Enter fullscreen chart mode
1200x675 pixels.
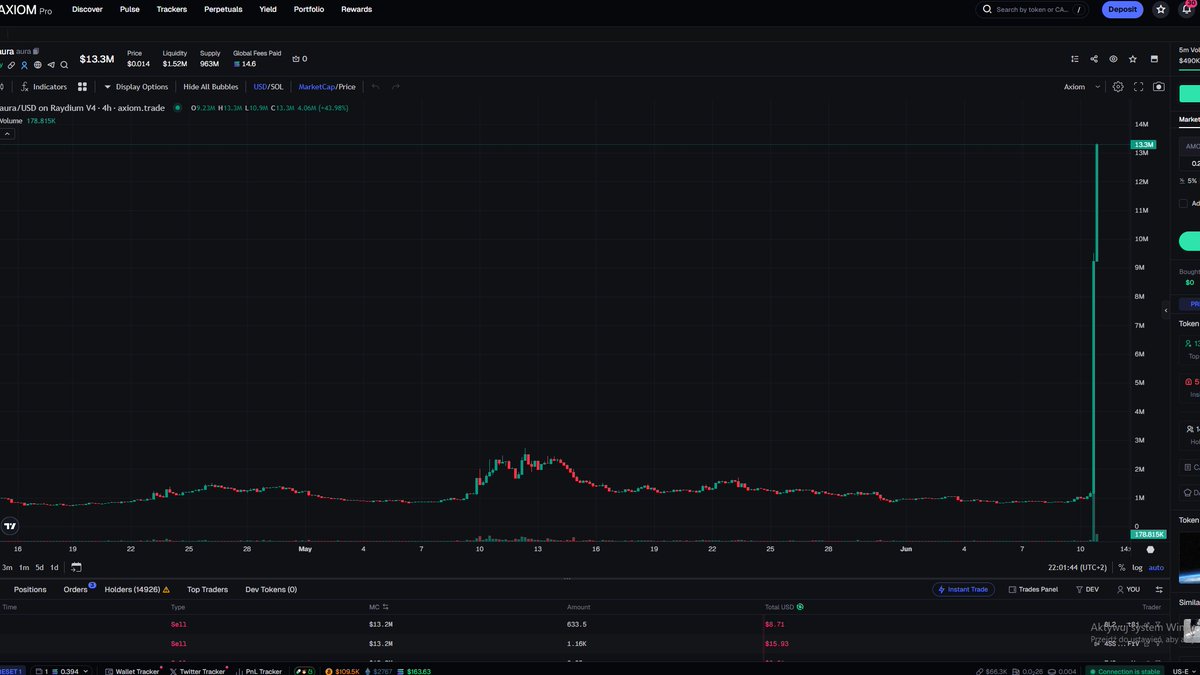coord(1138,87)
